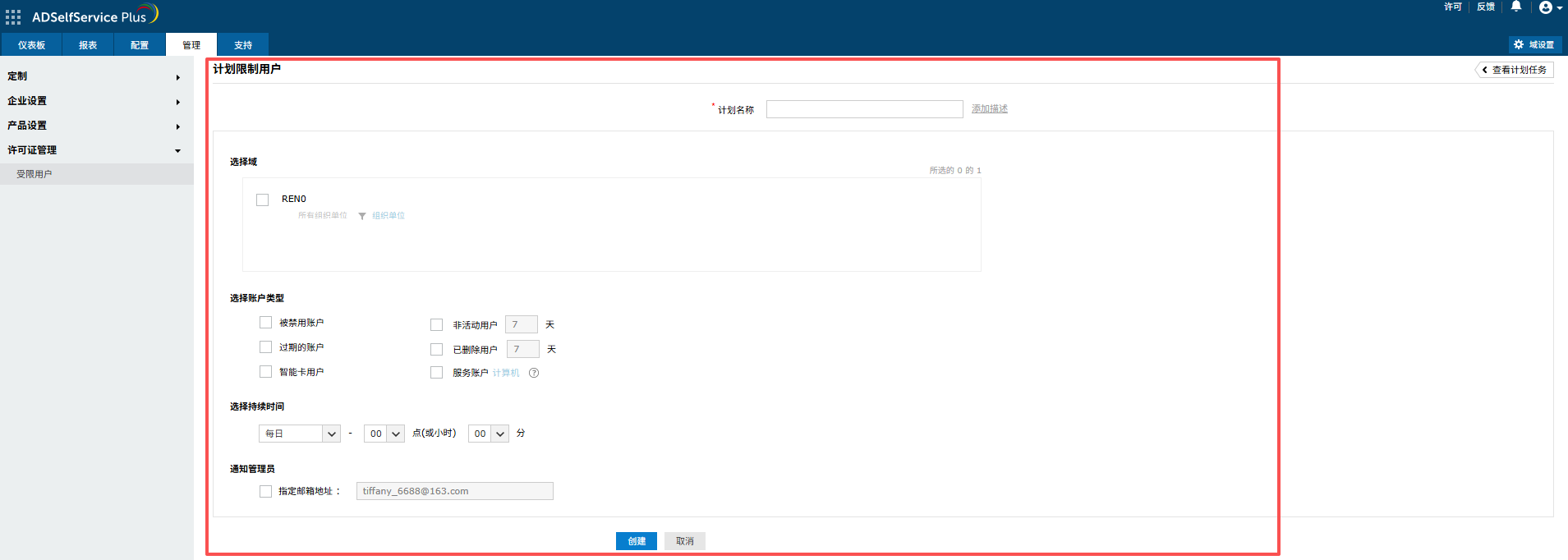1568x560 pixels.
Task: Collapse the 许可证管理 sidebar section
Action: tap(96, 150)
